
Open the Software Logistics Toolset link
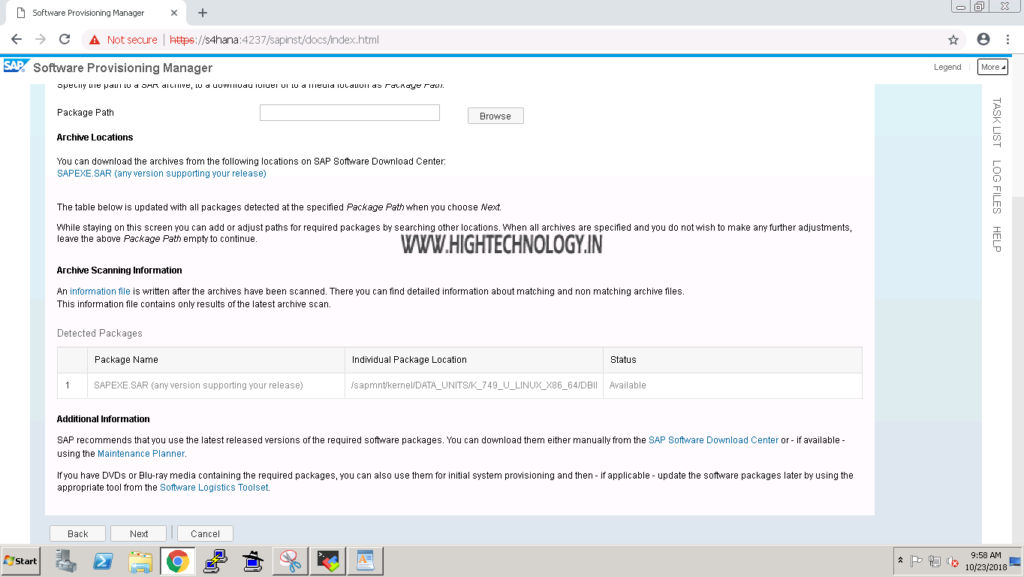coord(214,488)
